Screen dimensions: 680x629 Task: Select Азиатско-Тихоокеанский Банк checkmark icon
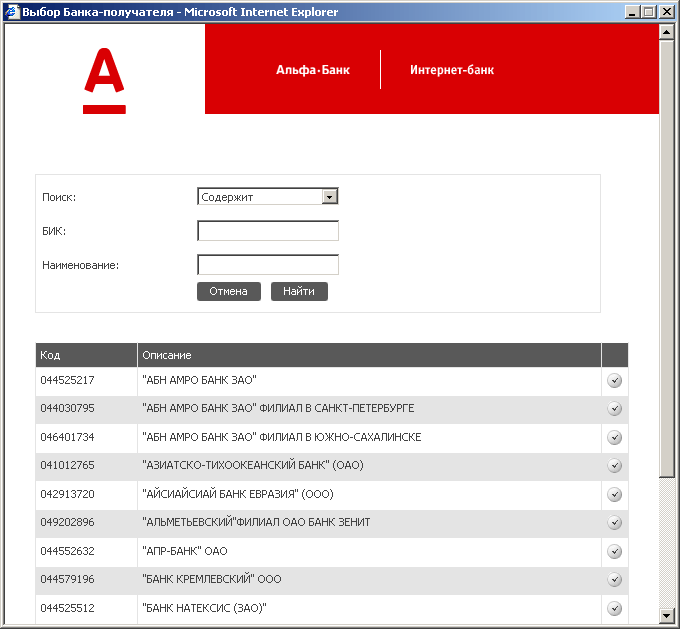point(614,465)
